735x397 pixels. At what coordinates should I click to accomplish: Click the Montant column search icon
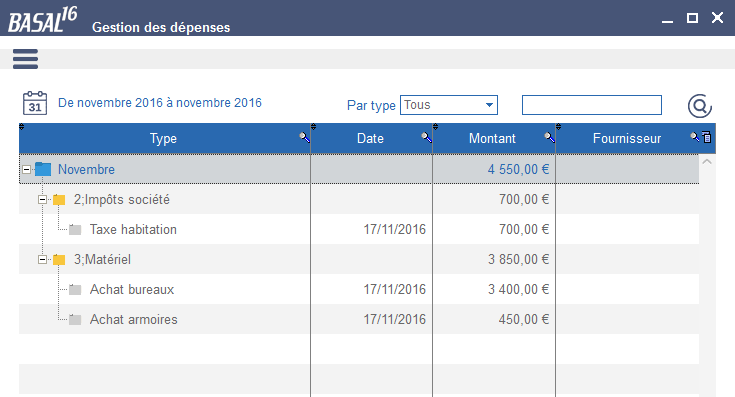click(x=549, y=137)
